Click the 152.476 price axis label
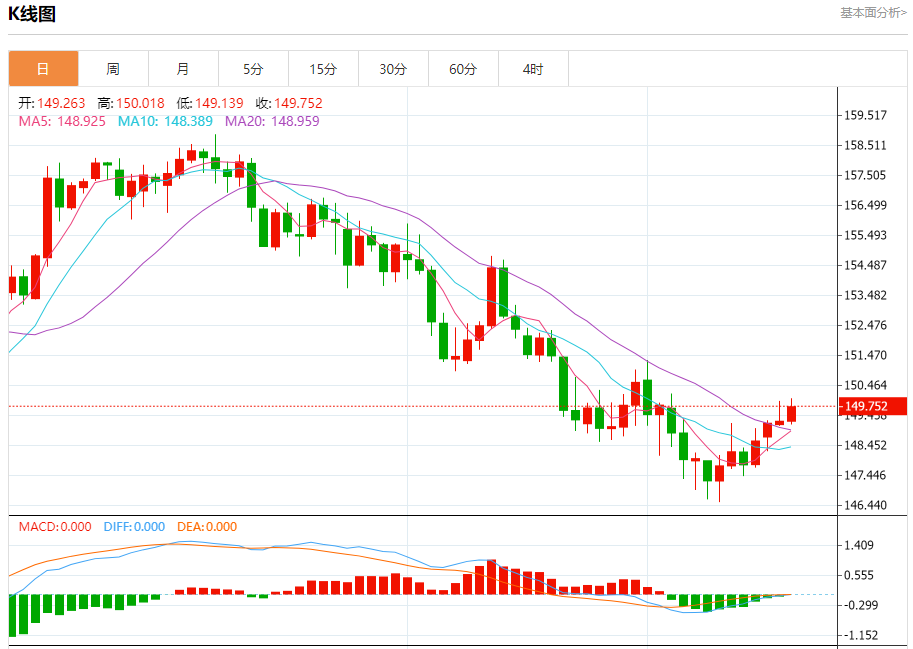Screen dimensions: 913x649 pos(865,325)
